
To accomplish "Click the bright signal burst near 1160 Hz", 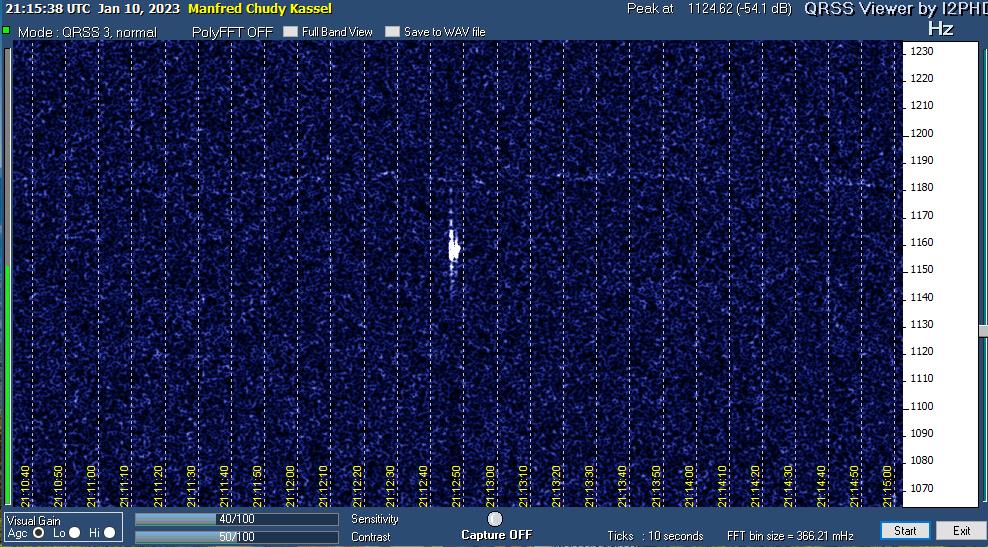I will pyautogui.click(x=454, y=246).
